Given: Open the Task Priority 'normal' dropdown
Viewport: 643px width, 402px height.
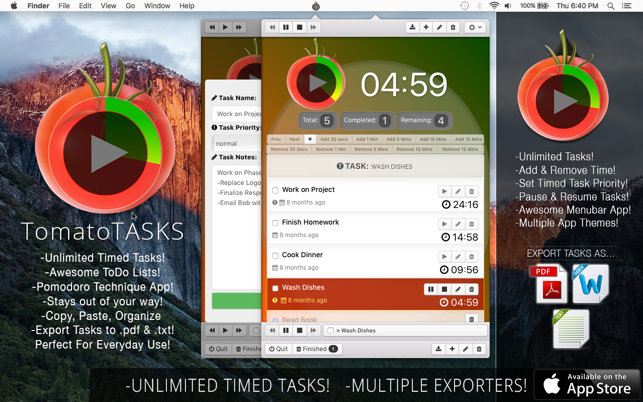Looking at the screenshot, I should point(237,143).
